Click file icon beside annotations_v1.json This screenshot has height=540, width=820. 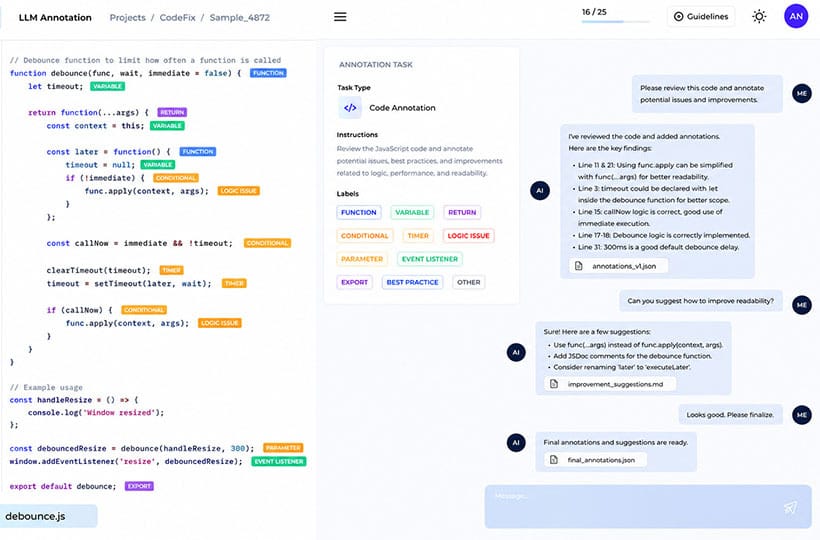tap(578, 266)
